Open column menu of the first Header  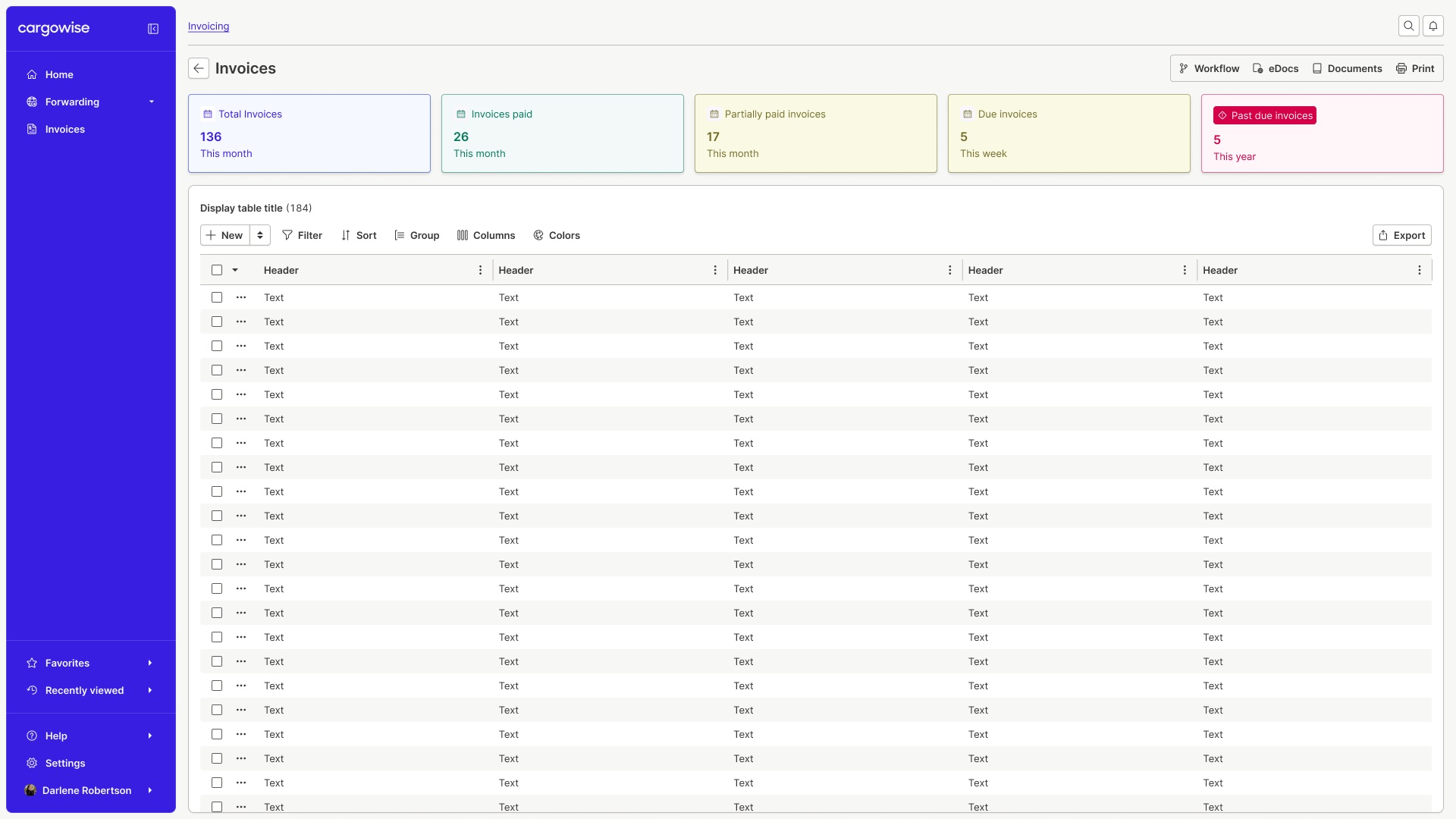tap(480, 270)
